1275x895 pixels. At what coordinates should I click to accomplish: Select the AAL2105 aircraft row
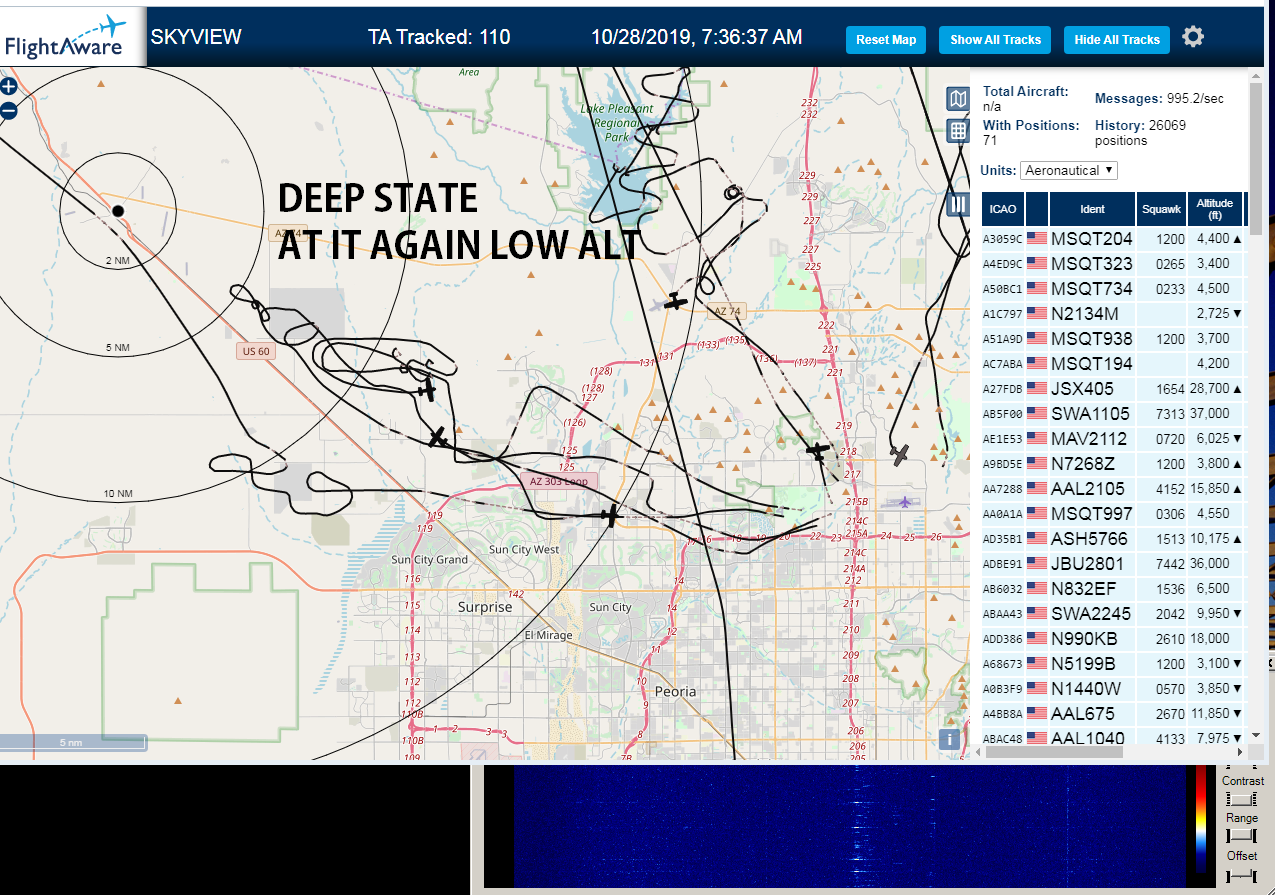[1112, 489]
